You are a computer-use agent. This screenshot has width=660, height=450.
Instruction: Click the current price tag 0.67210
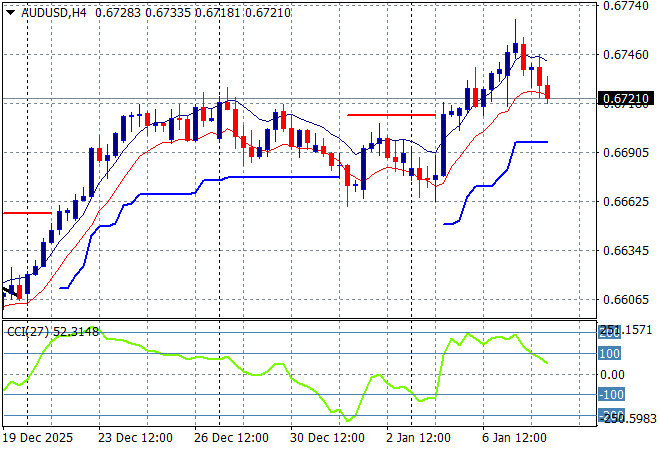tap(627, 99)
